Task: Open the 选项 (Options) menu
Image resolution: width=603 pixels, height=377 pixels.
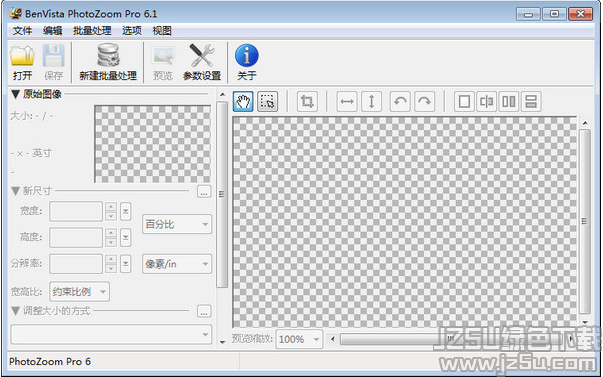Action: click(132, 31)
